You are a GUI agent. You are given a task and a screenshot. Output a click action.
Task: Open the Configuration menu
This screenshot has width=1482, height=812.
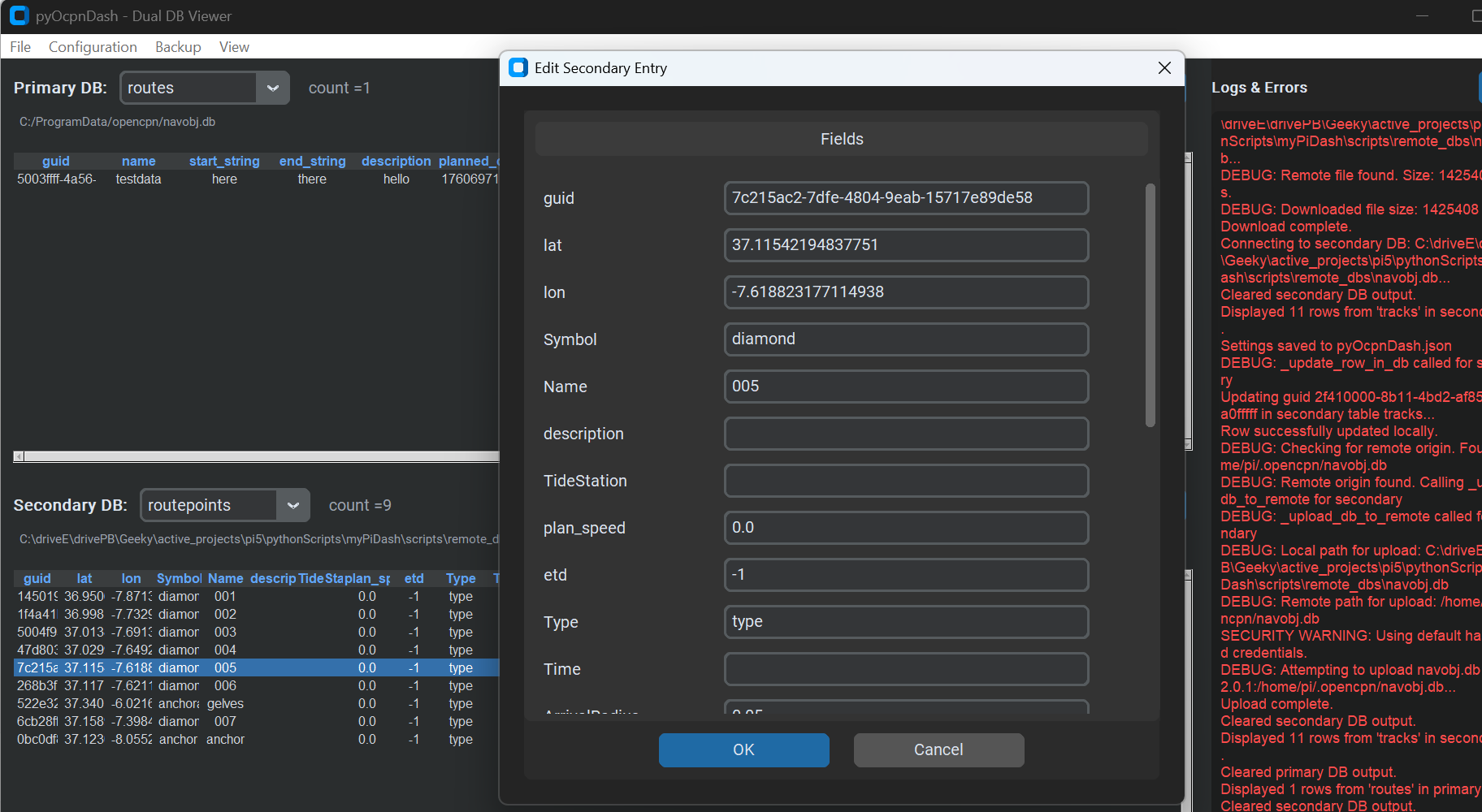(93, 47)
